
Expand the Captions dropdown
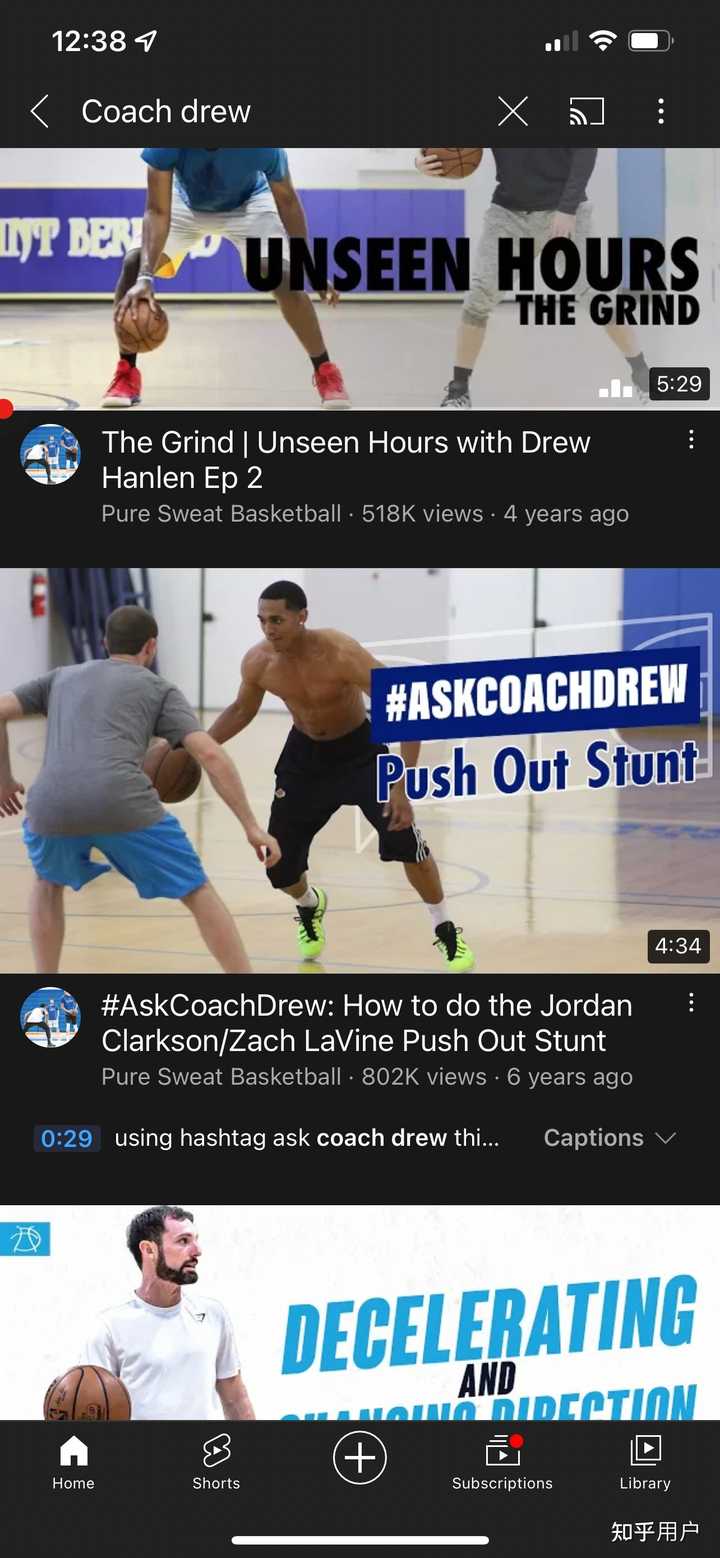tap(610, 1138)
